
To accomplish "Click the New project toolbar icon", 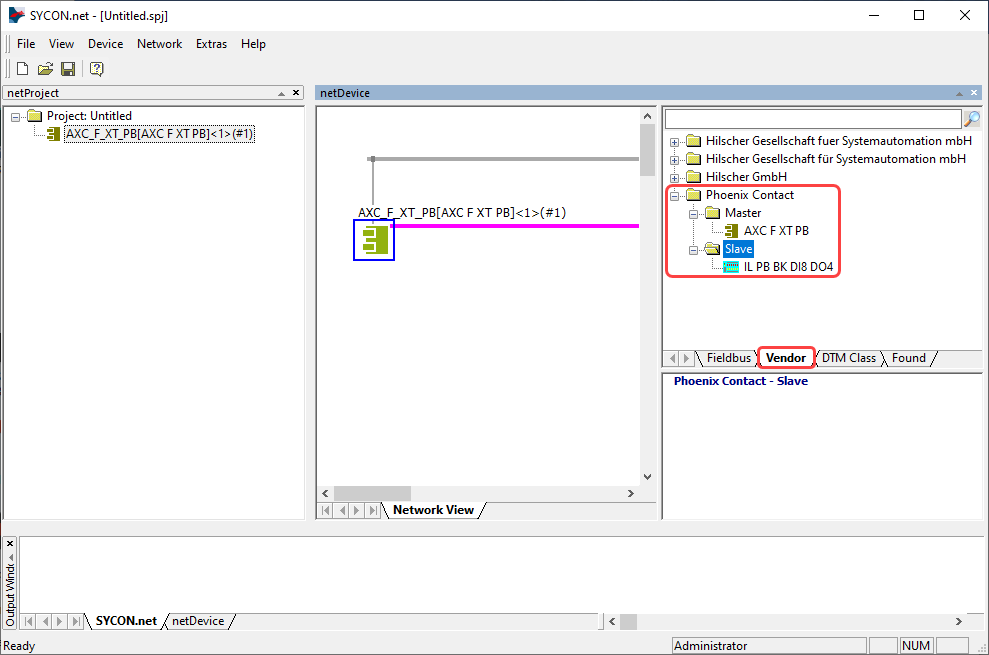I will (23, 69).
